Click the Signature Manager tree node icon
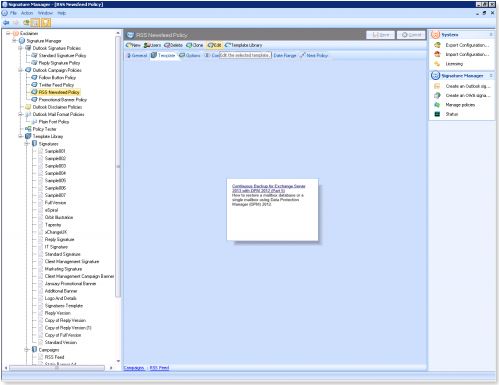 coord(22,41)
